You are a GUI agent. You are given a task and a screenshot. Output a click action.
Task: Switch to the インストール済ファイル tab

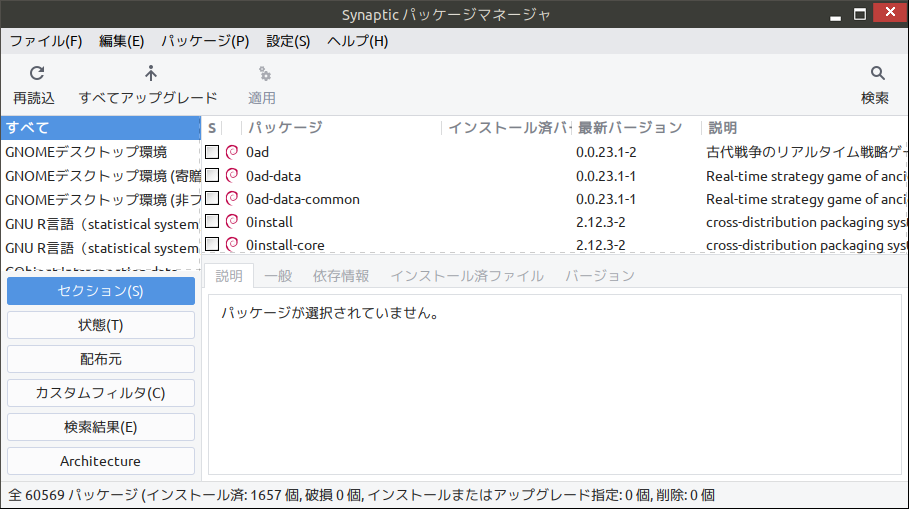tap(467, 276)
